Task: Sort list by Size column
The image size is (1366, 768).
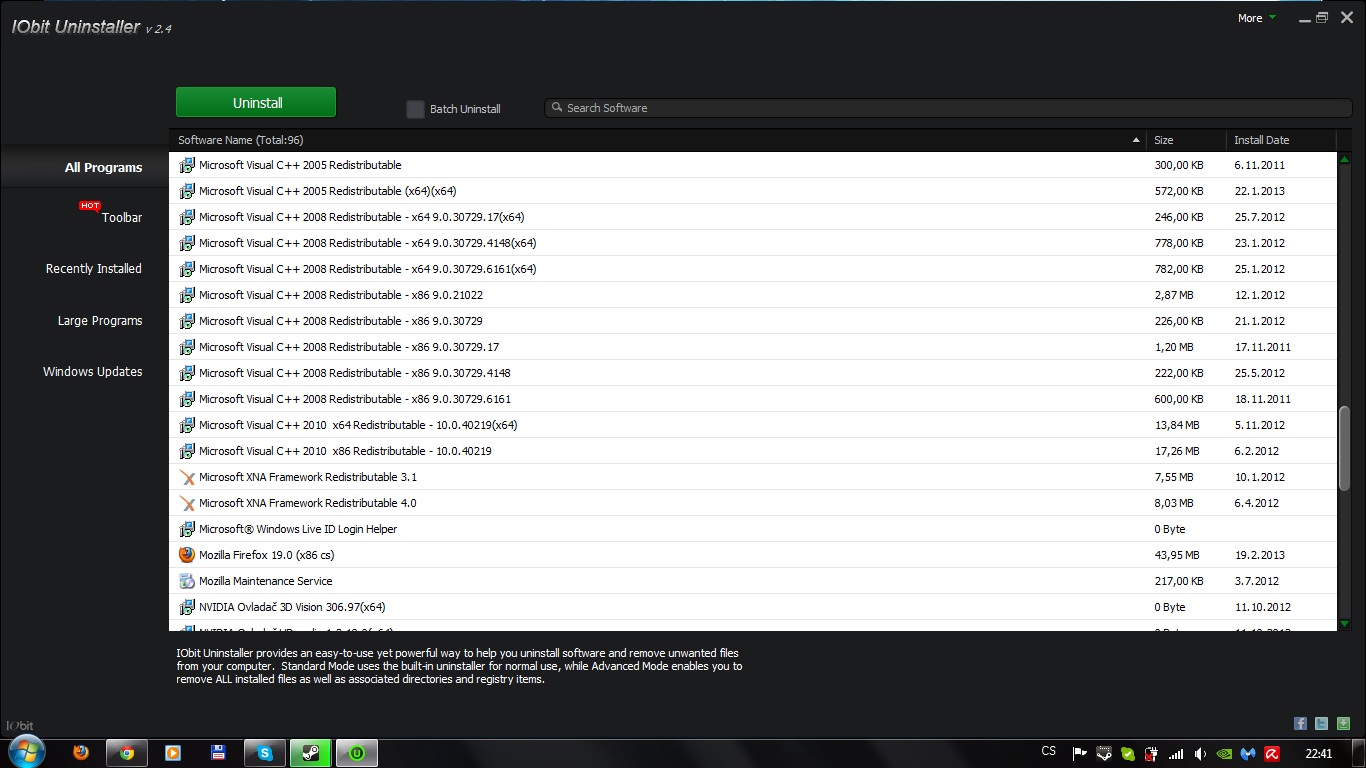Action: 1186,140
